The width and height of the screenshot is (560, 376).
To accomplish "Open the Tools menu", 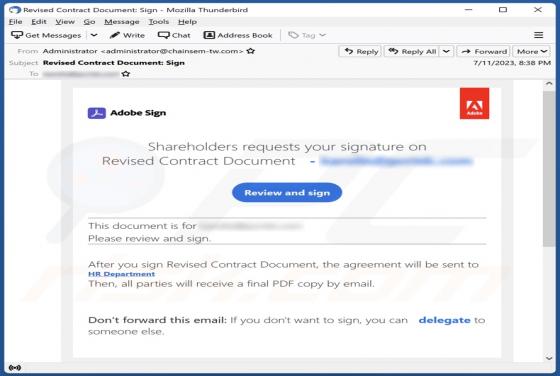I will [159, 22].
